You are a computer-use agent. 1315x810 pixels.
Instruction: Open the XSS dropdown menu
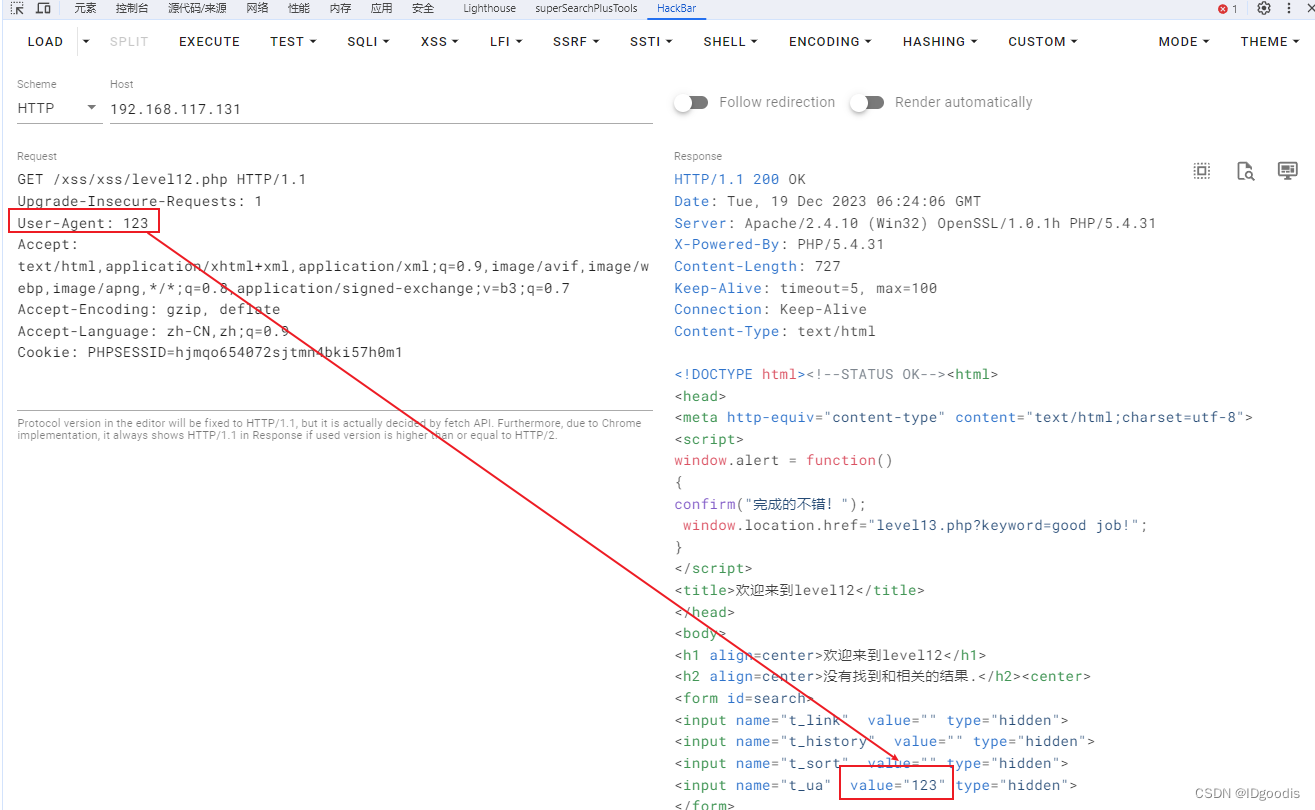click(x=439, y=42)
